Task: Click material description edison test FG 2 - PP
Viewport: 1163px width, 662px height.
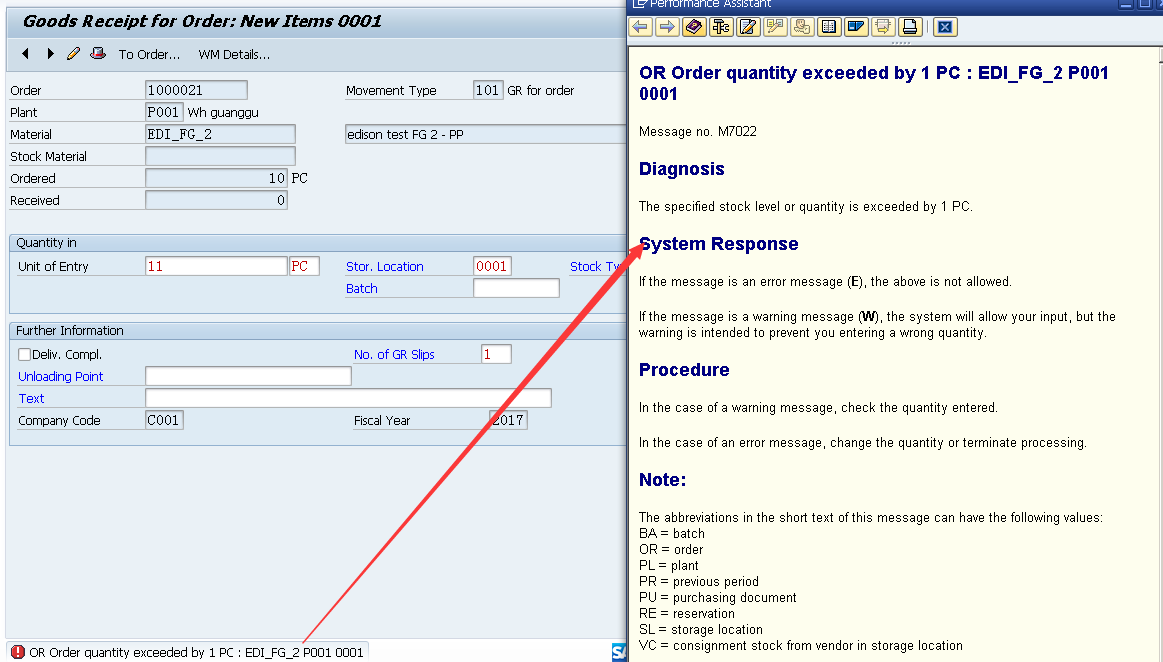Action: pos(486,134)
